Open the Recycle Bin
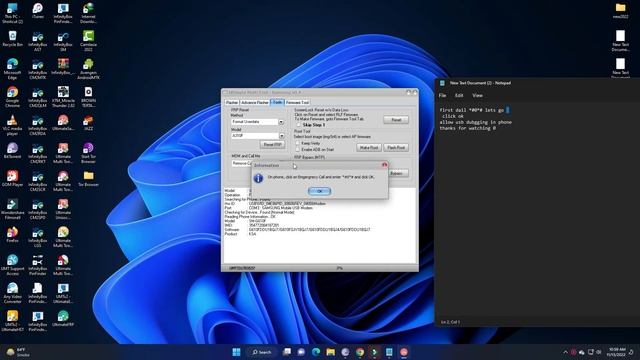Image resolution: width=640 pixels, height=360 pixels. [x=12, y=39]
